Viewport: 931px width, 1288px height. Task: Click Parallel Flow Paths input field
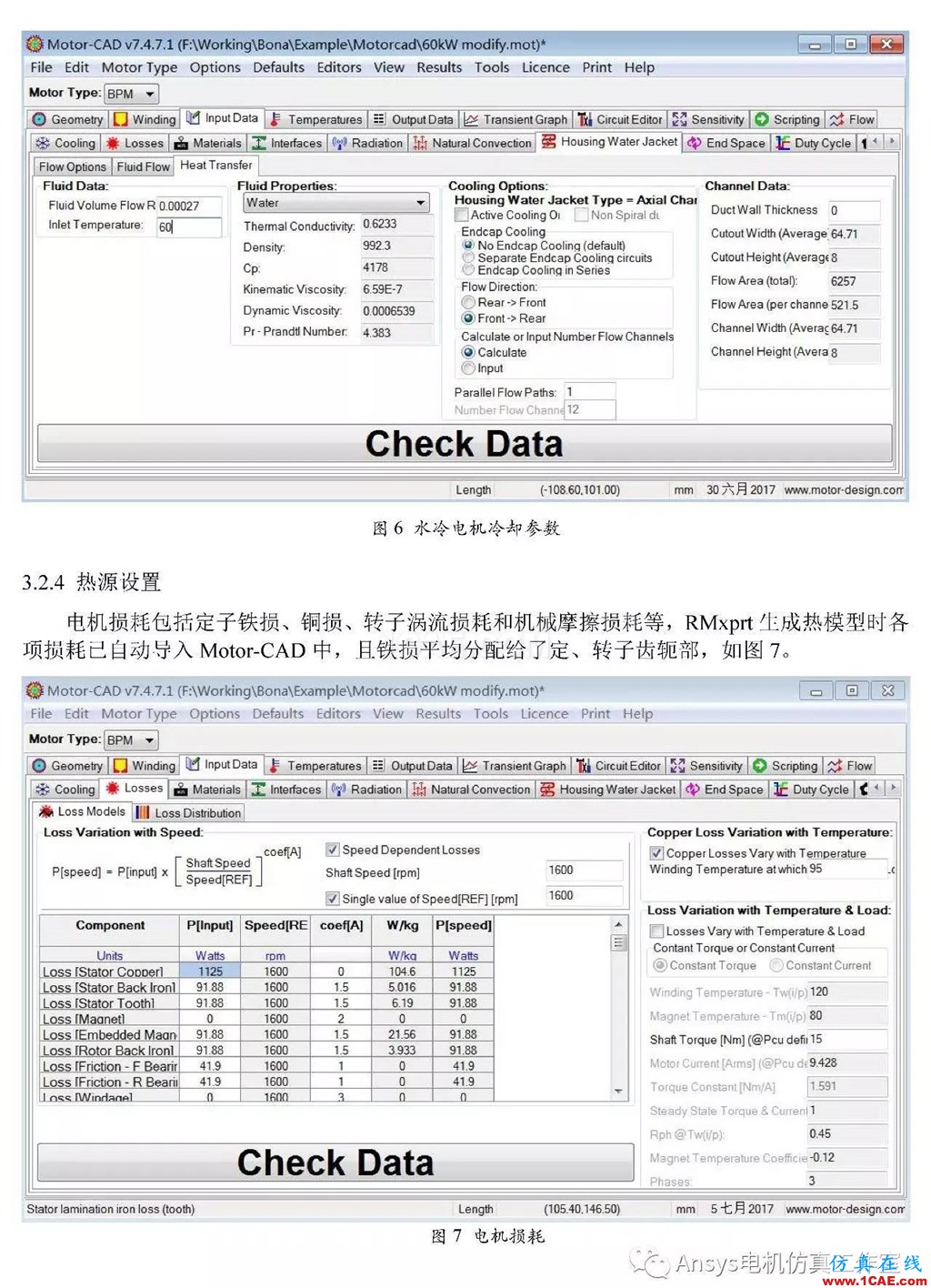[589, 392]
